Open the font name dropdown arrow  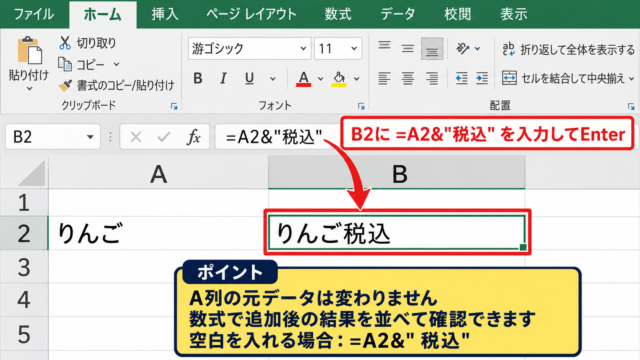click(x=303, y=49)
